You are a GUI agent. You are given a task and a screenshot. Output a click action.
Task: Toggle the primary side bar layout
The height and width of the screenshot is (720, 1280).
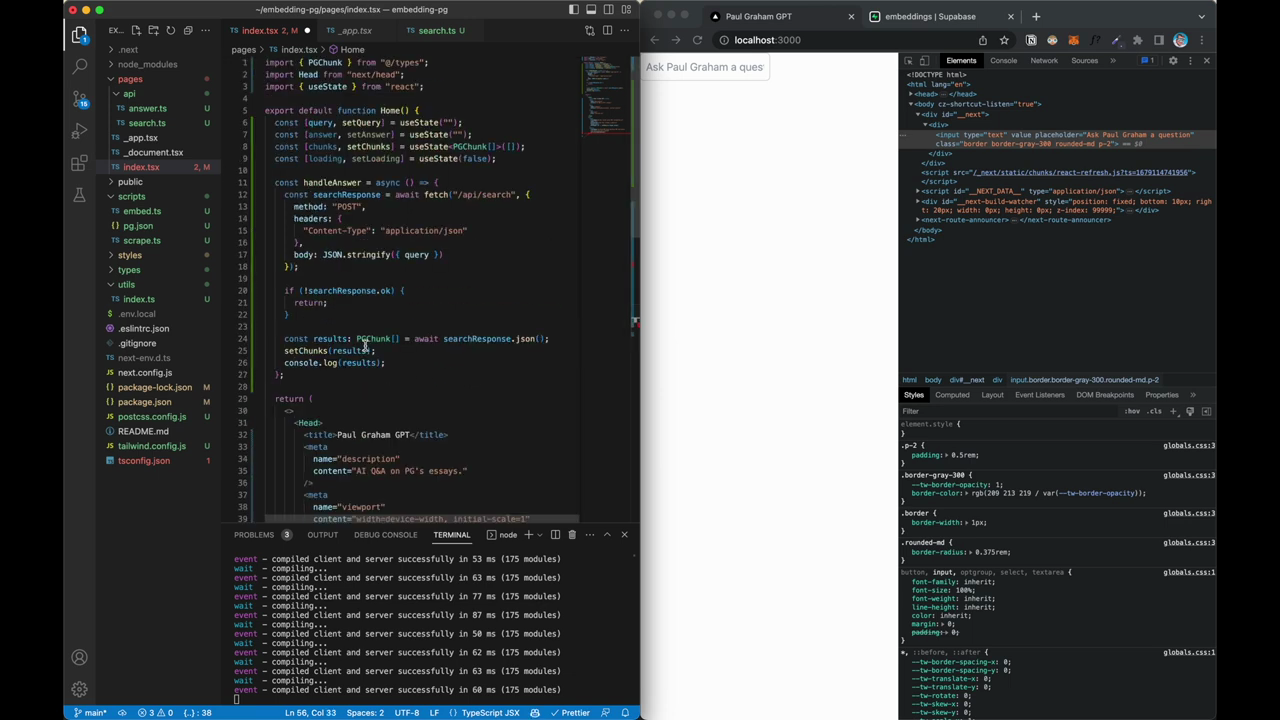(x=573, y=10)
